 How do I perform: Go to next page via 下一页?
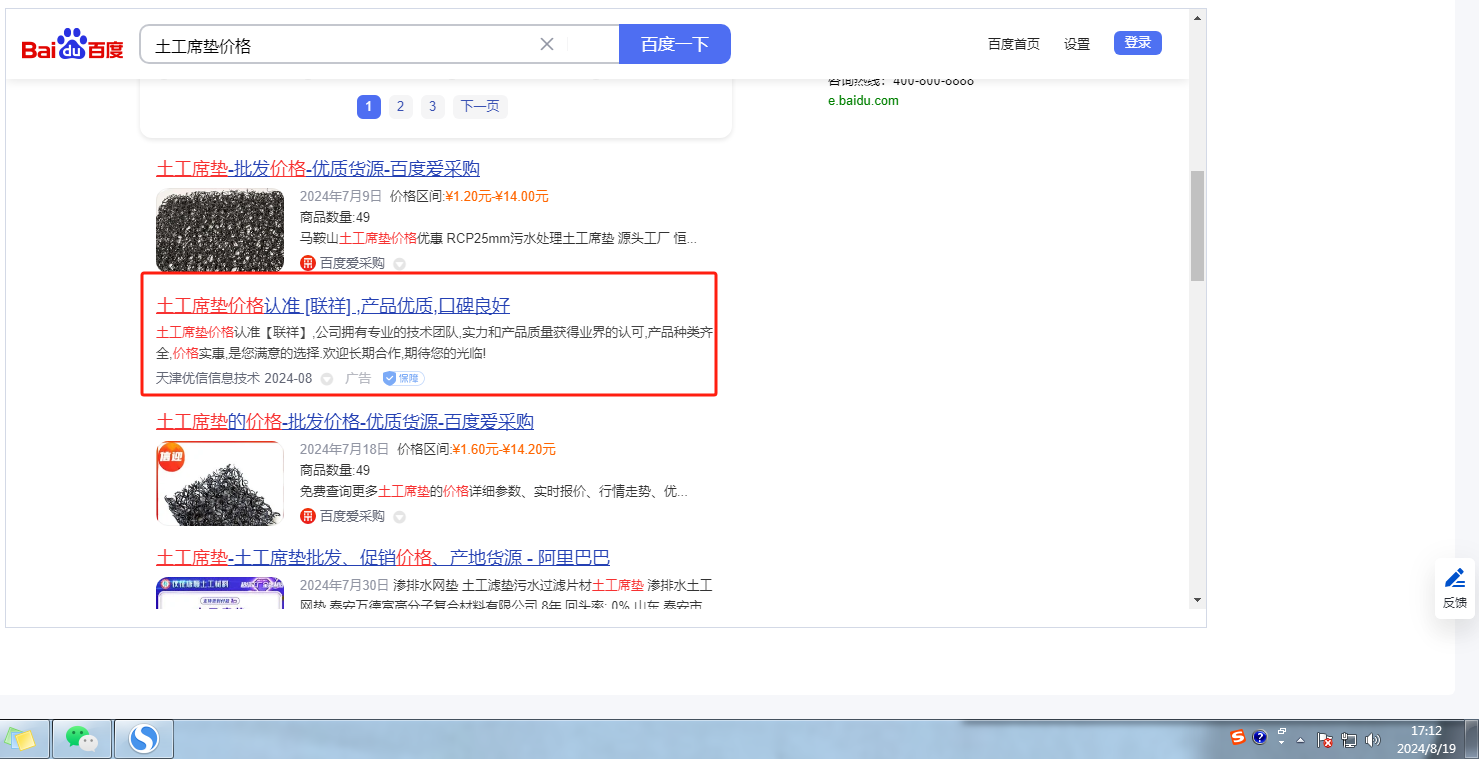tap(480, 107)
